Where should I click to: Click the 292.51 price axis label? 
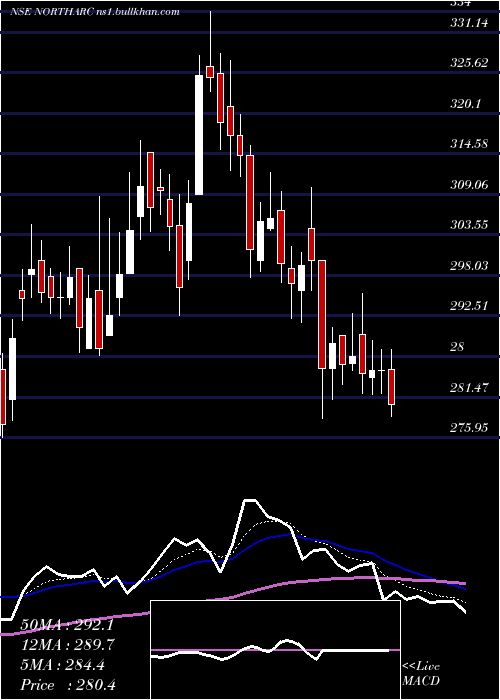tap(469, 306)
